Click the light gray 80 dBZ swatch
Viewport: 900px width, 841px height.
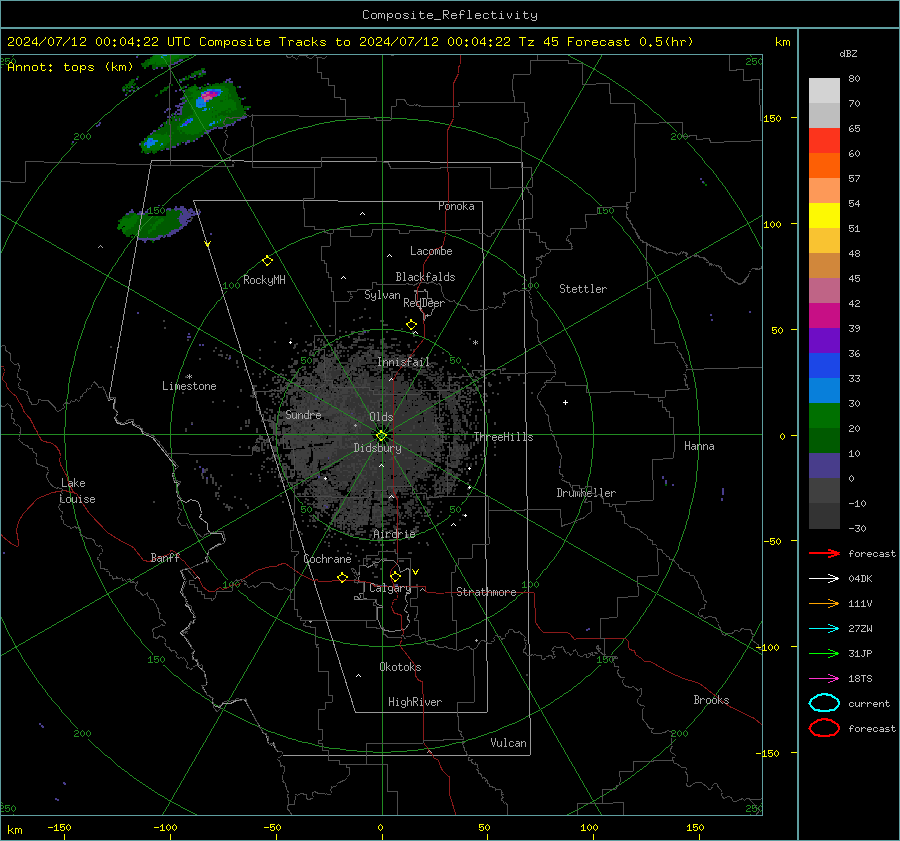point(824,90)
